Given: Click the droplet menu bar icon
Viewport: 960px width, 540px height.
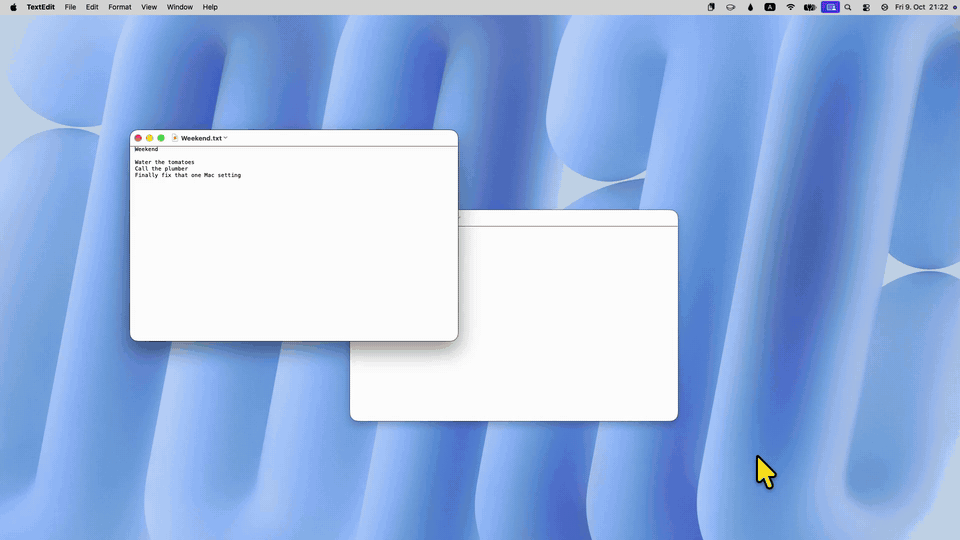Looking at the screenshot, I should click(x=750, y=7).
